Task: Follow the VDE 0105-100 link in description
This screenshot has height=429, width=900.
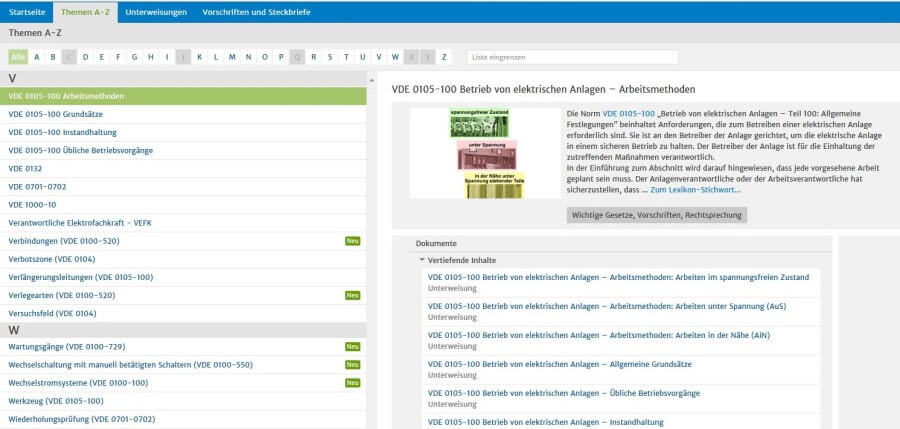Action: pos(629,114)
